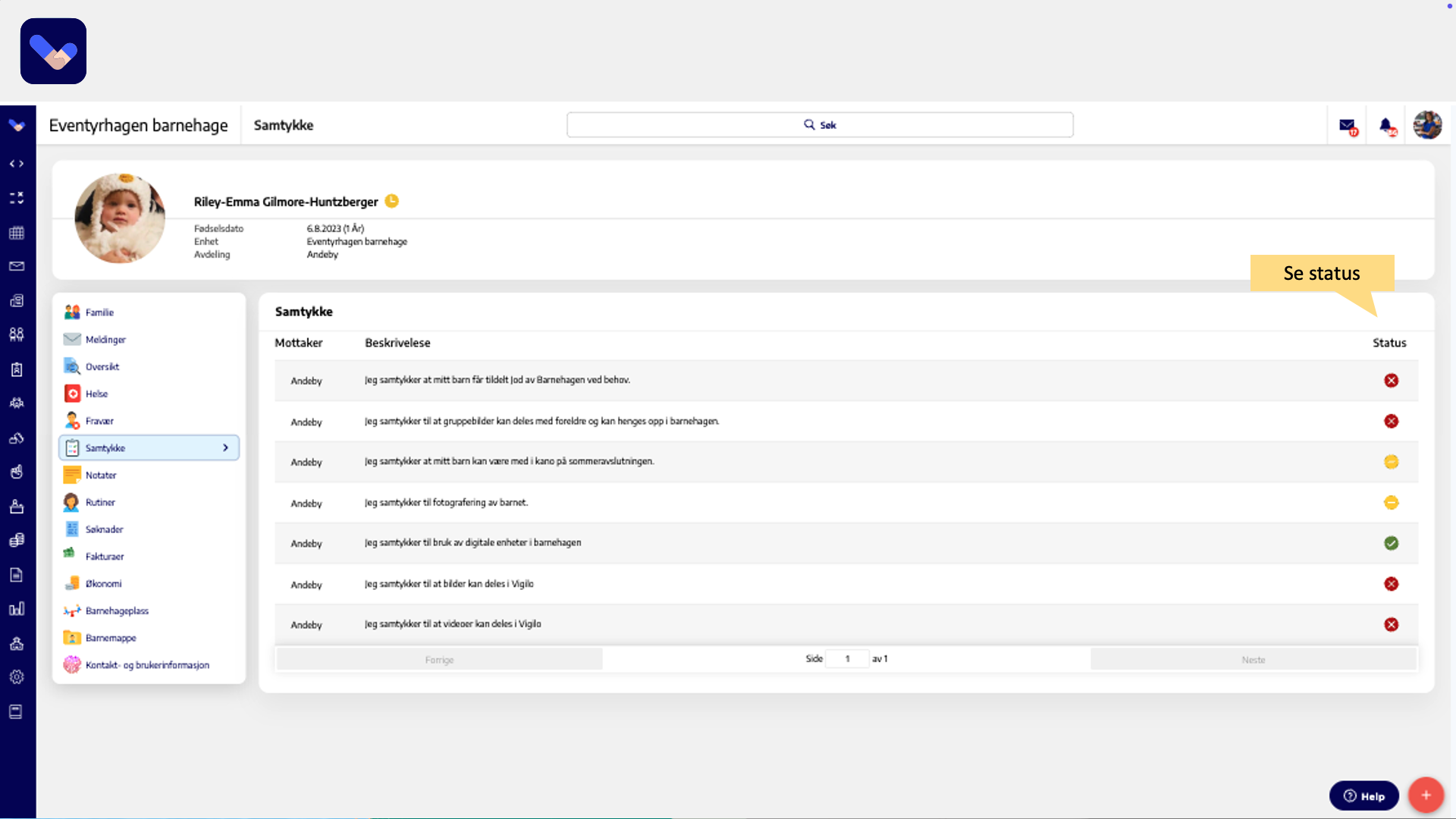This screenshot has height=819, width=1456.
Task: Click the page number field
Action: pyautogui.click(x=847, y=659)
